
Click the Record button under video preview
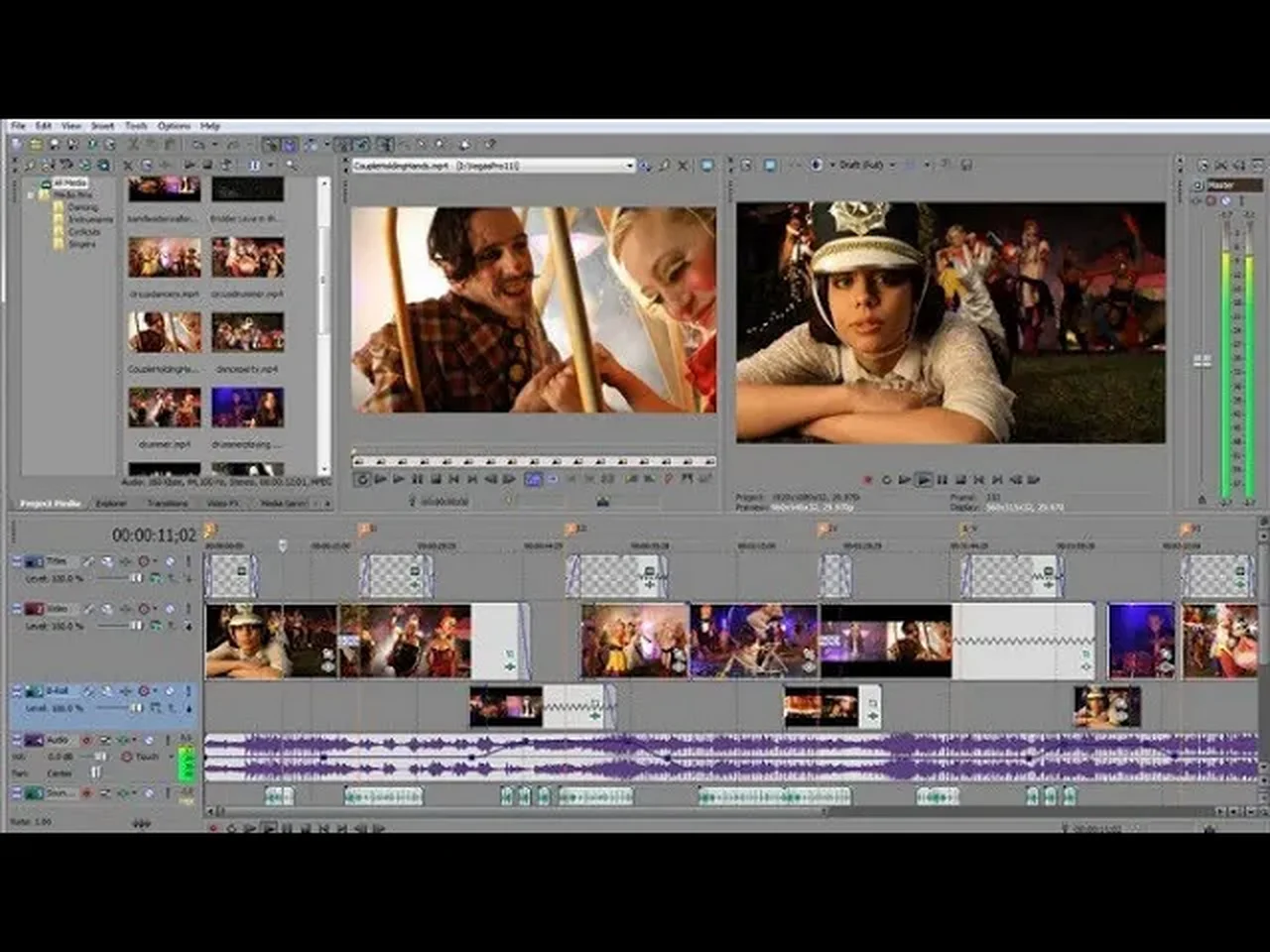click(868, 480)
